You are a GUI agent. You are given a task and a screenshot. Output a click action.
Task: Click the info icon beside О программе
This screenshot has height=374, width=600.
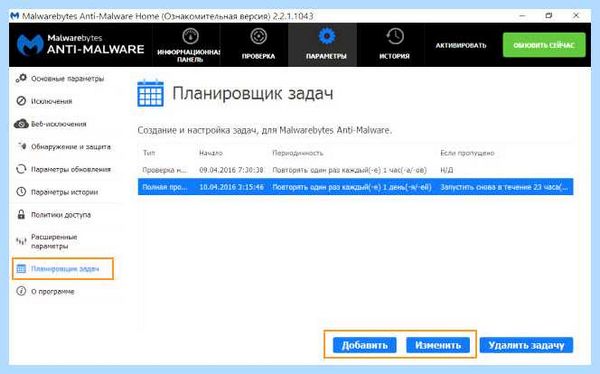click(x=21, y=291)
